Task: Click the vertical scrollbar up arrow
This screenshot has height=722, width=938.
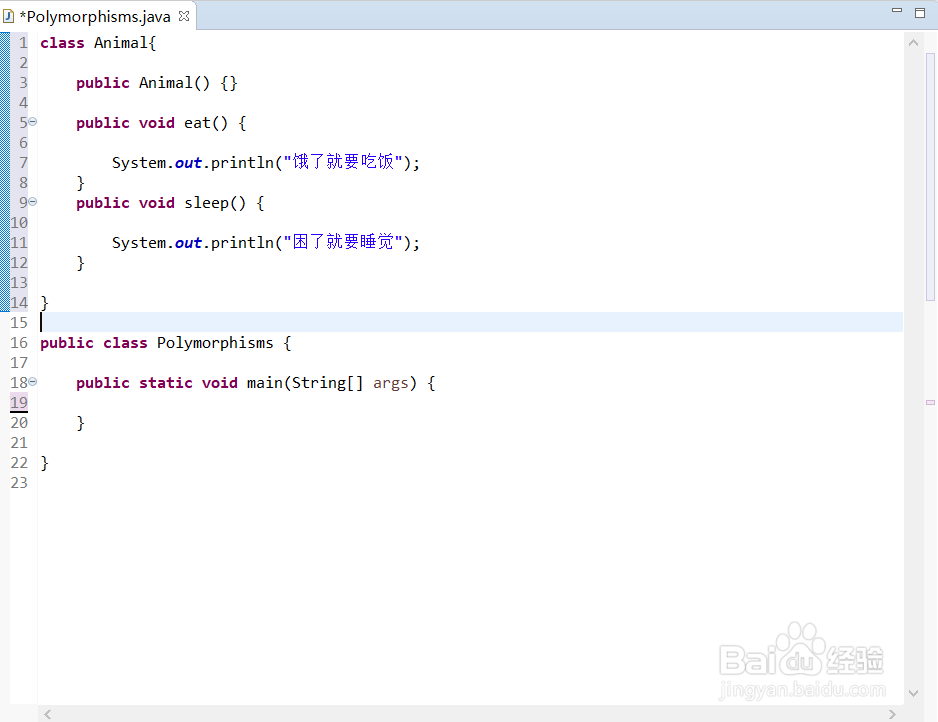Action: tap(913, 41)
